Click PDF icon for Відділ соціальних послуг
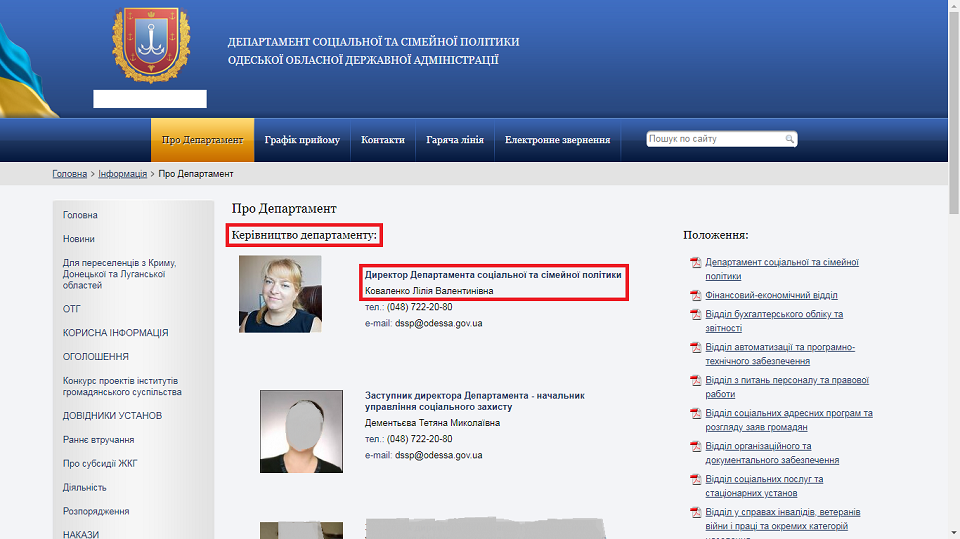The height and width of the screenshot is (539, 960). (696, 480)
